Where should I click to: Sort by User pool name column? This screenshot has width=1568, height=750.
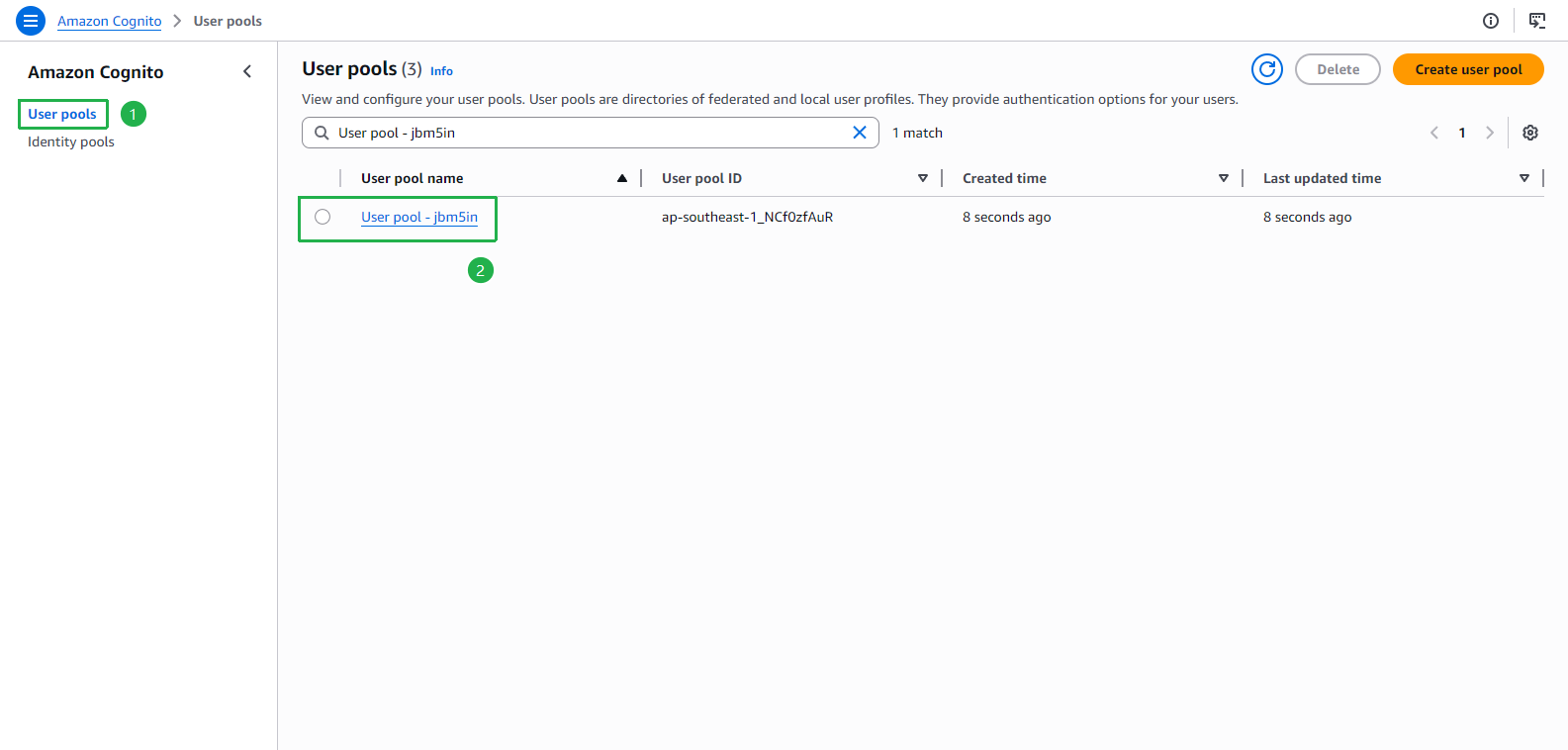622,178
